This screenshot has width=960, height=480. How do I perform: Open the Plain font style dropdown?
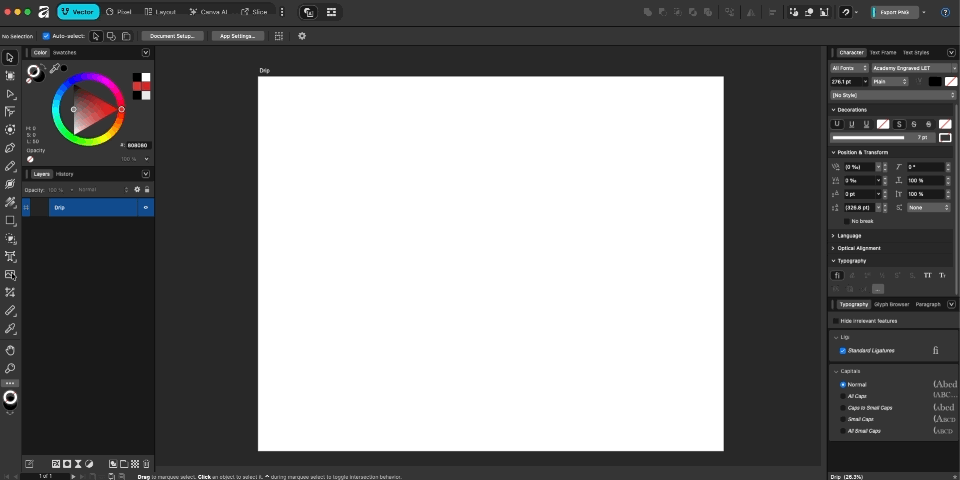890,81
